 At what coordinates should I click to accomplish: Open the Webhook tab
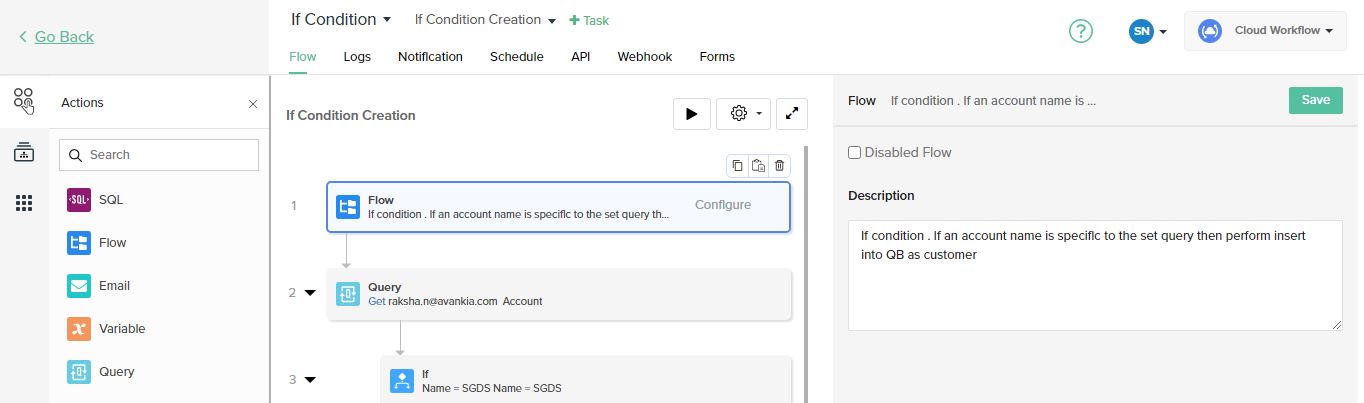tap(644, 57)
